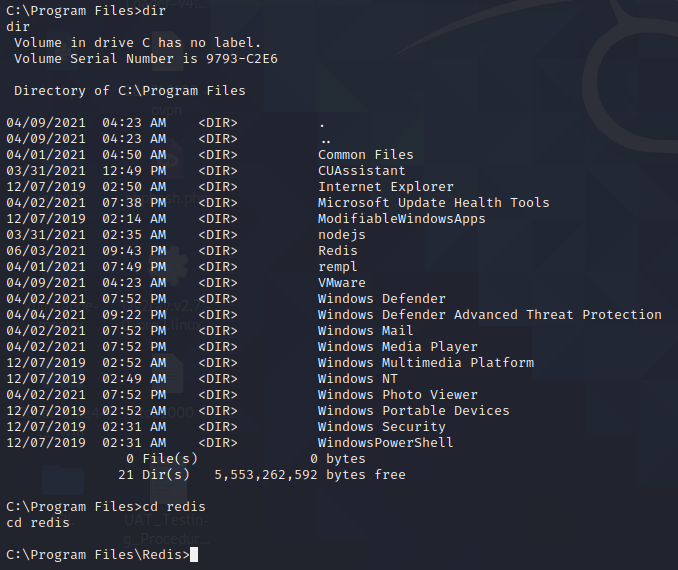Click the time '12:49 PM' on the CUAssistant row
The height and width of the screenshot is (570, 678).
[x=134, y=171]
